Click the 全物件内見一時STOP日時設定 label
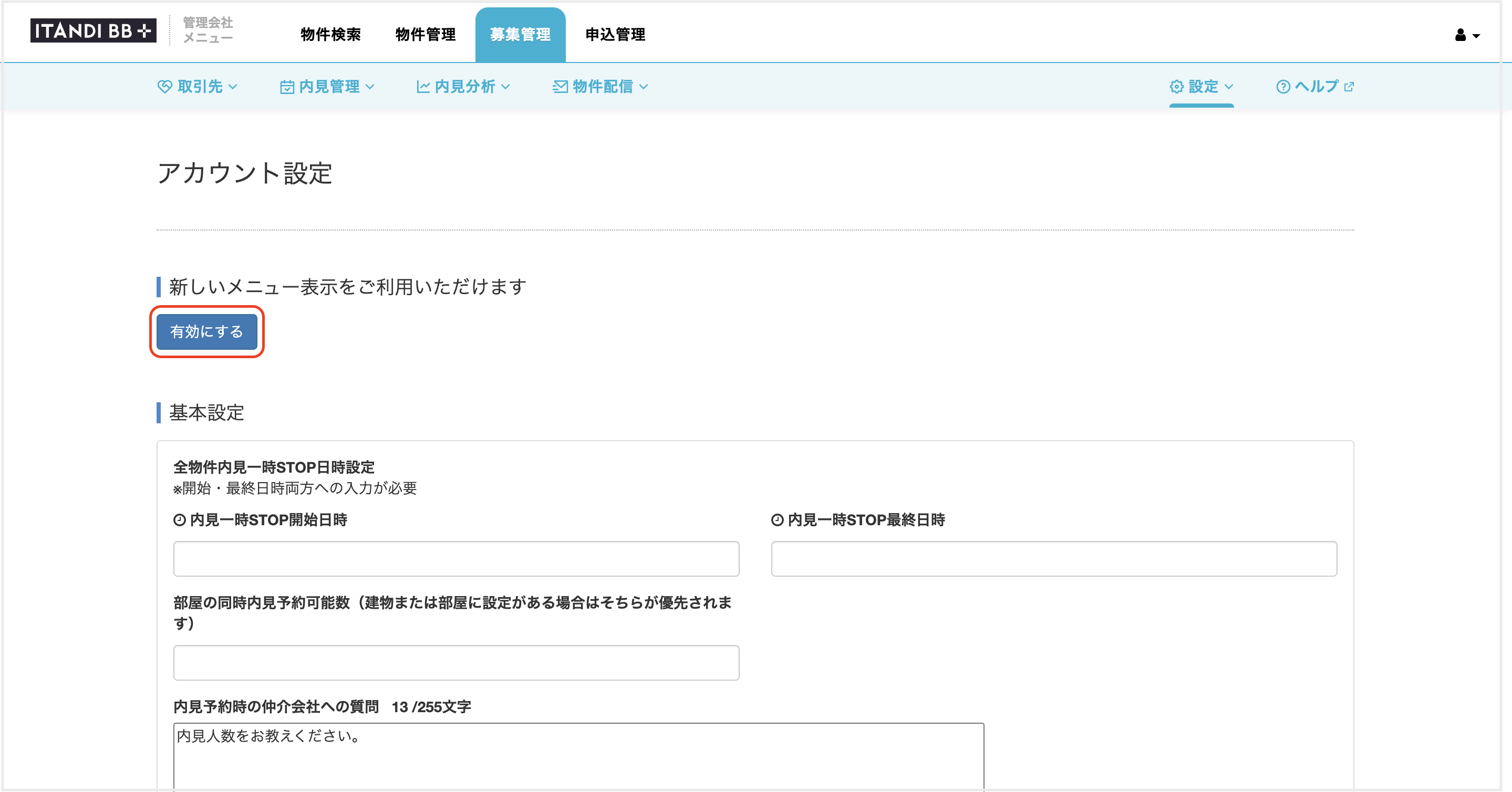Image resolution: width=1512 pixels, height=792 pixels. (x=274, y=467)
